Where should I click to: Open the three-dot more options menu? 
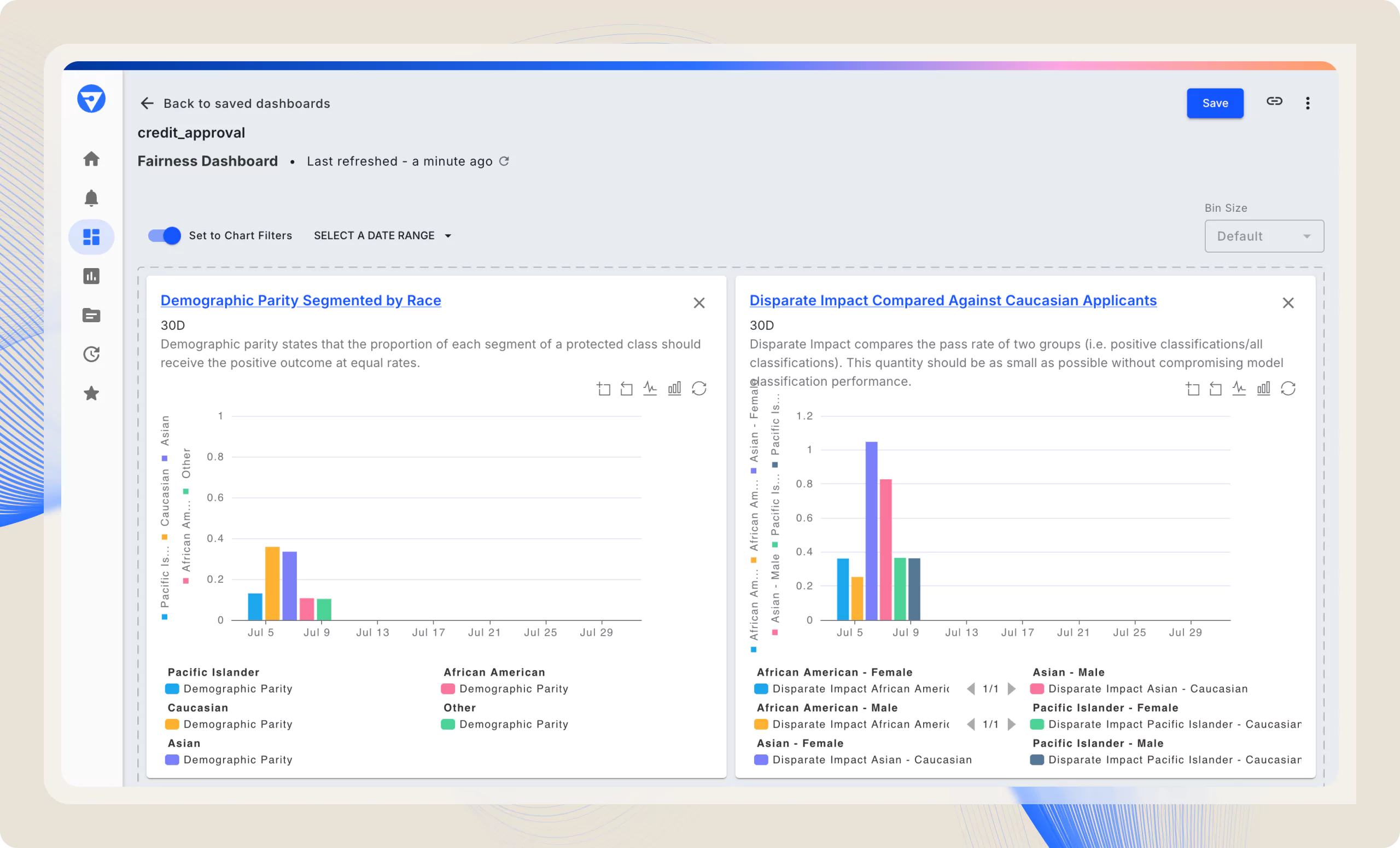pos(1308,103)
